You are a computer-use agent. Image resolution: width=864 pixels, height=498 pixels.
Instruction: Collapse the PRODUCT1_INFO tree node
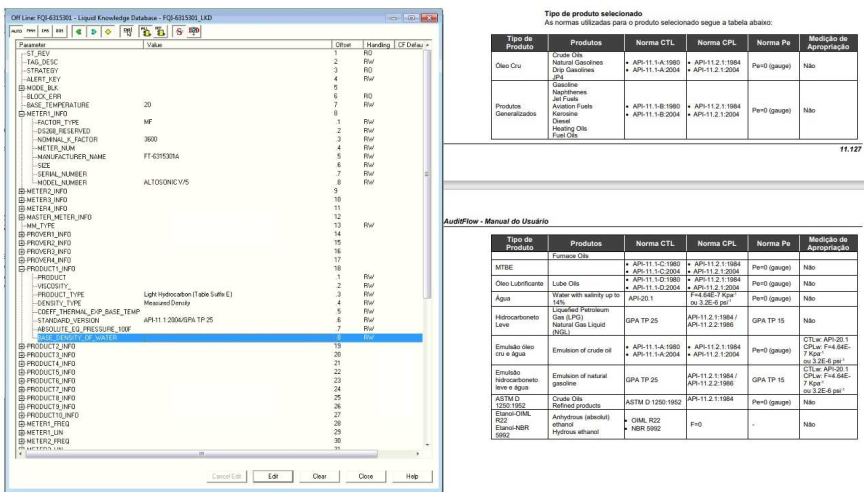[22, 269]
